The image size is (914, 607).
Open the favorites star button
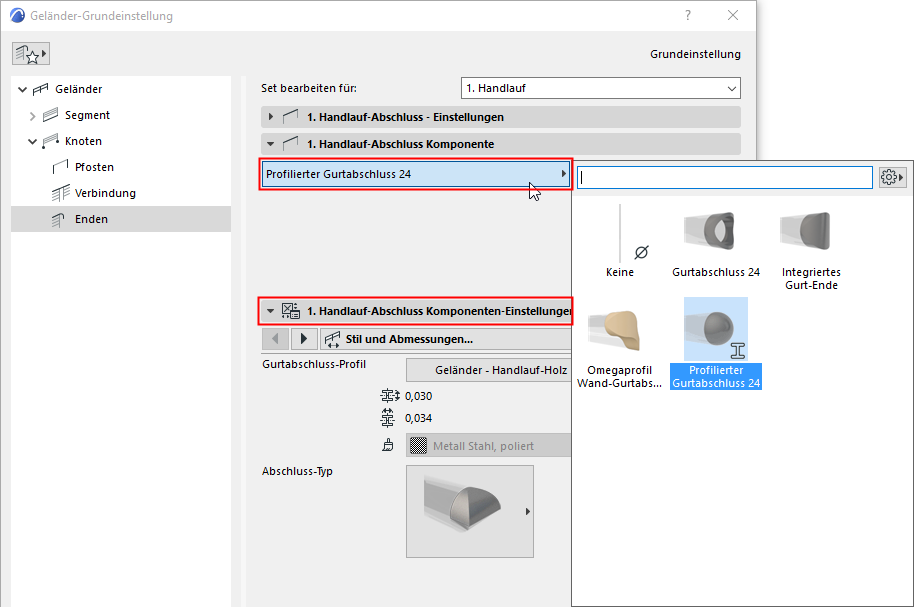click(31, 54)
